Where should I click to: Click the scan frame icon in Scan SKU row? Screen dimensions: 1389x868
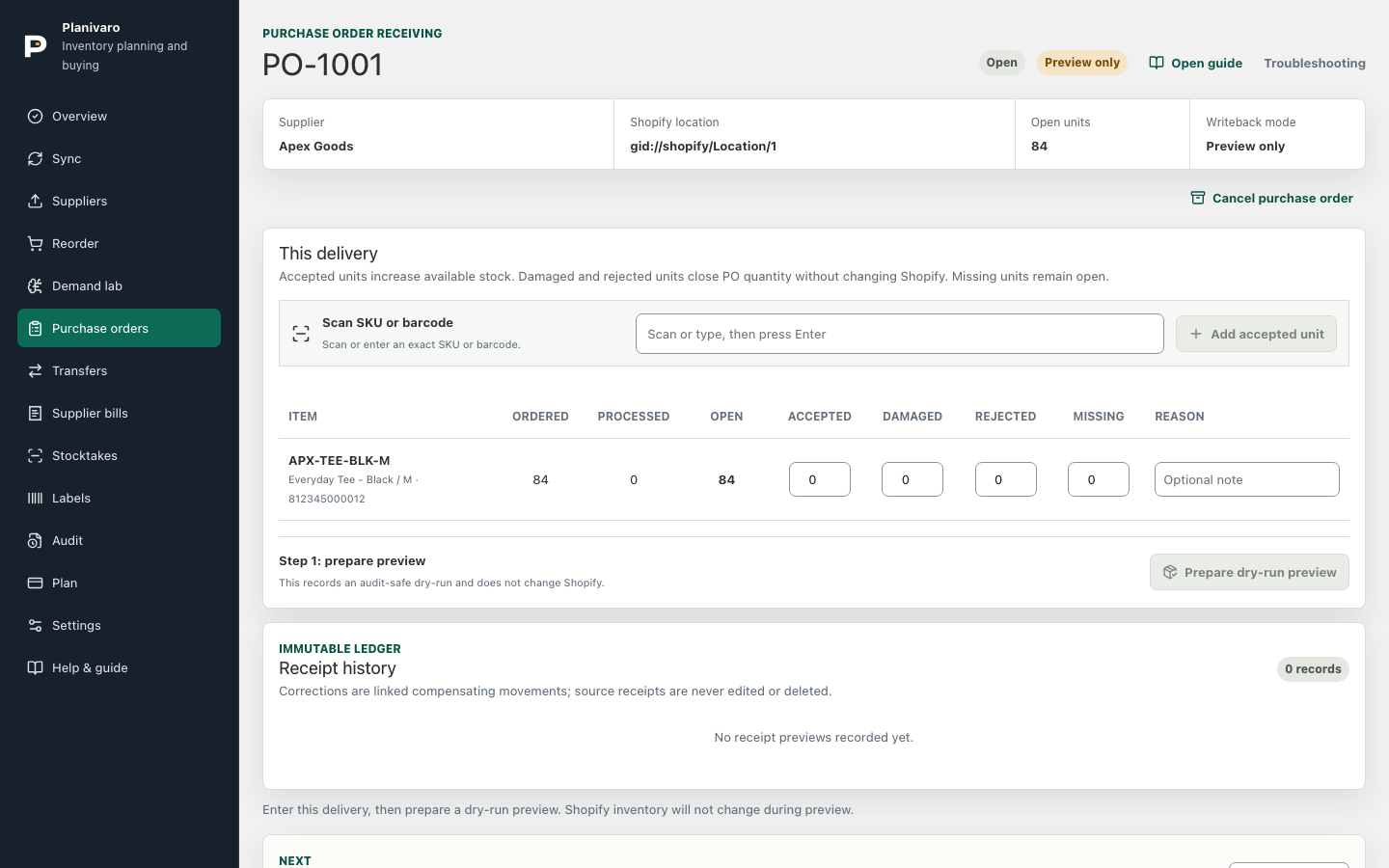point(301,334)
